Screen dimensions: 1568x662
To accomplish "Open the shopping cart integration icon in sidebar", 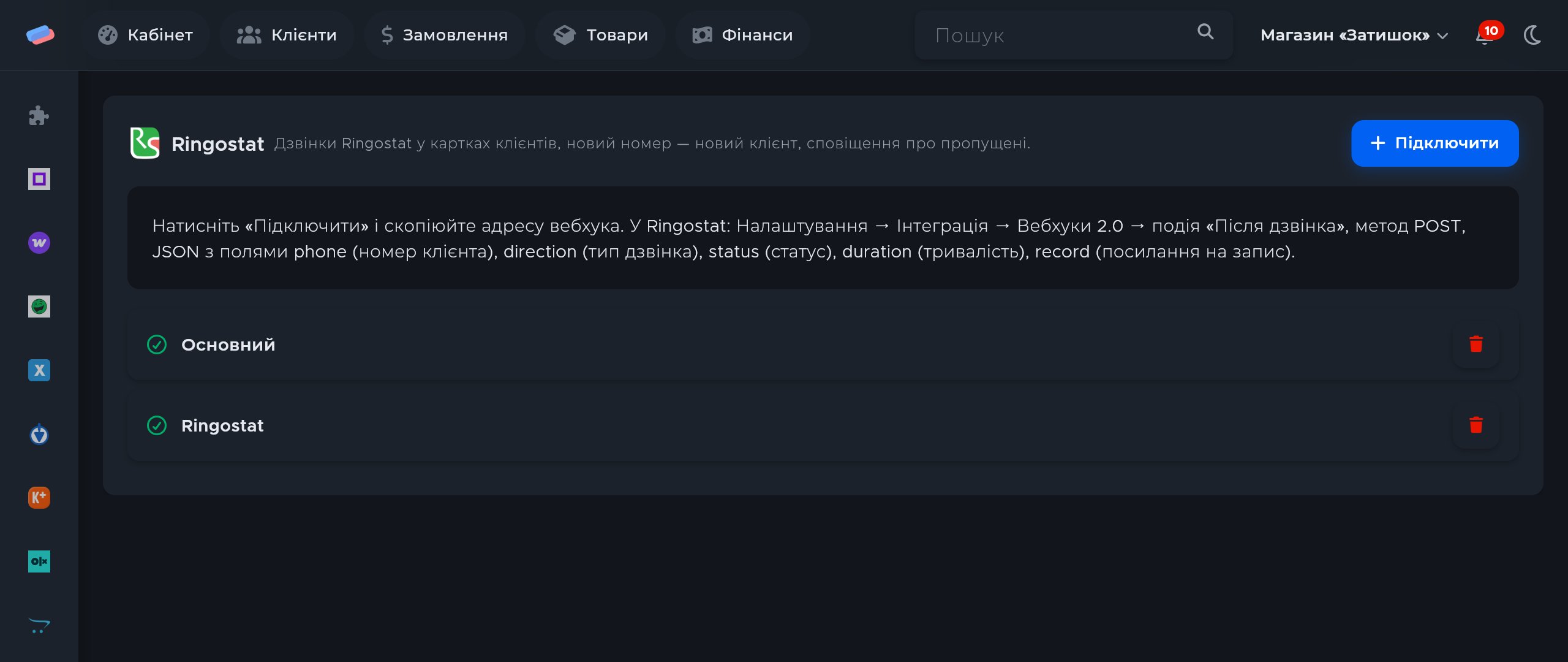I will coord(39,625).
